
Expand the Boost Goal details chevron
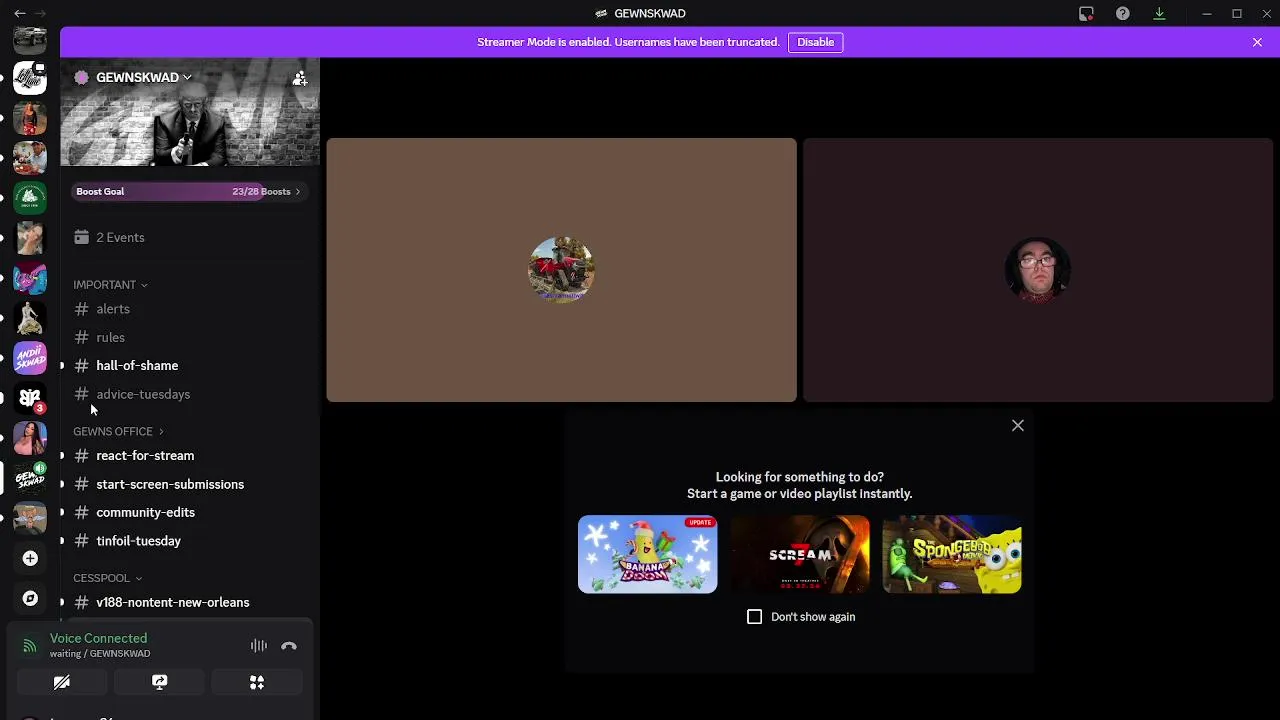297,192
